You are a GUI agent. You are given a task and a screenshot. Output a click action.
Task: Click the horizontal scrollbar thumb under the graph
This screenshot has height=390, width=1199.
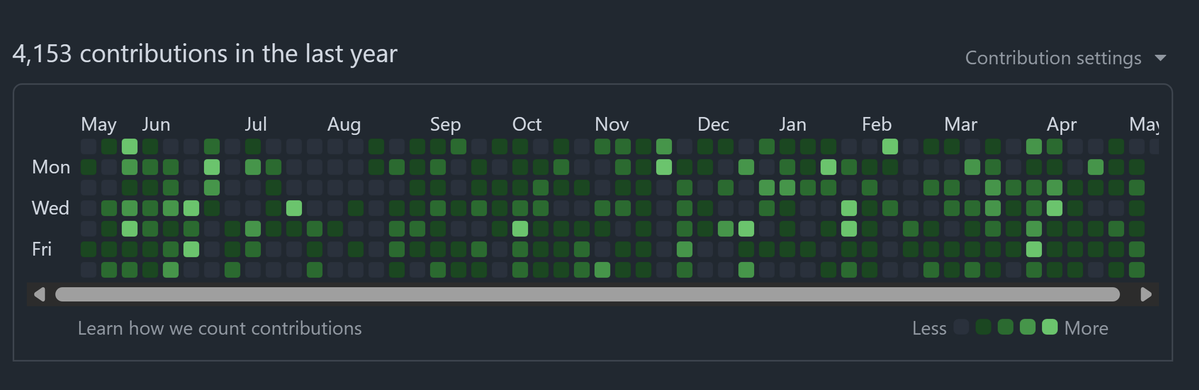[x=587, y=294]
